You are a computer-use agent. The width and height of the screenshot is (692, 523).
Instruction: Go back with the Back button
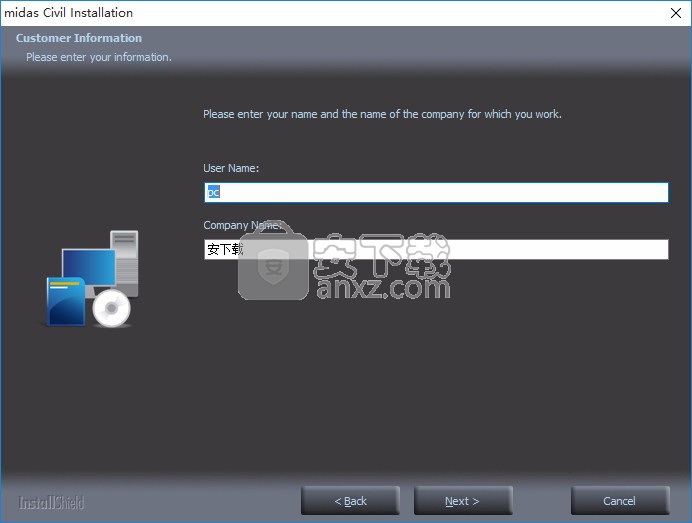(x=350, y=501)
